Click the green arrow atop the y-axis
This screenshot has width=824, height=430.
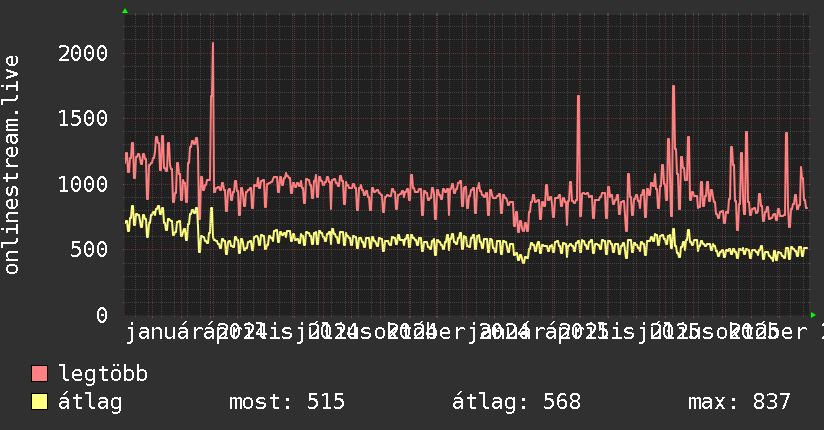pyautogui.click(x=125, y=11)
